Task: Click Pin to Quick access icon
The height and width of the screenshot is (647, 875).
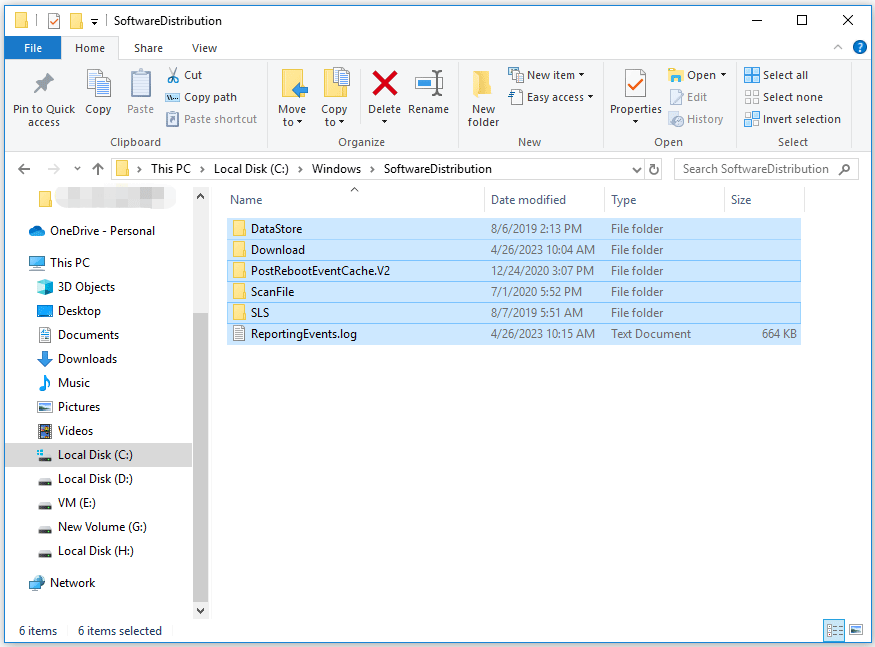Action: click(44, 84)
